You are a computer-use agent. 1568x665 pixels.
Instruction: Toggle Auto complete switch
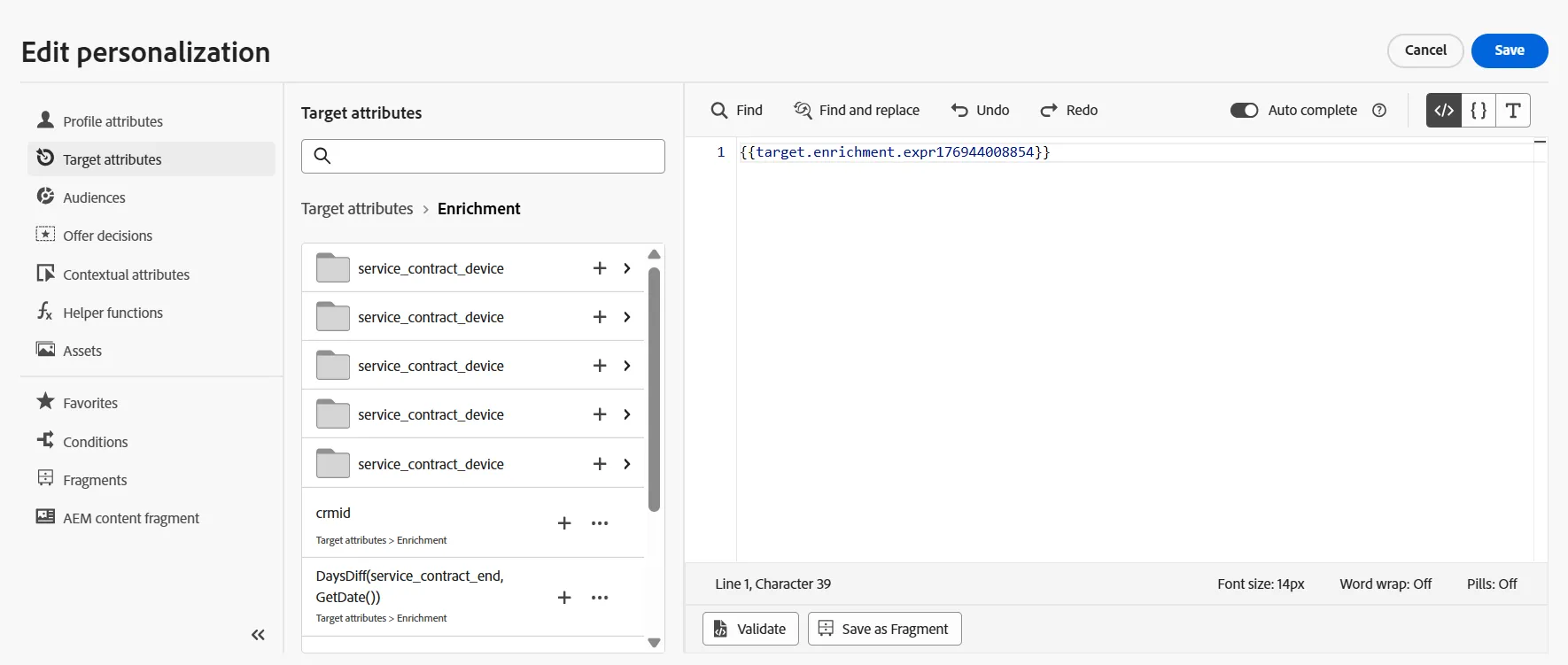click(x=1244, y=110)
